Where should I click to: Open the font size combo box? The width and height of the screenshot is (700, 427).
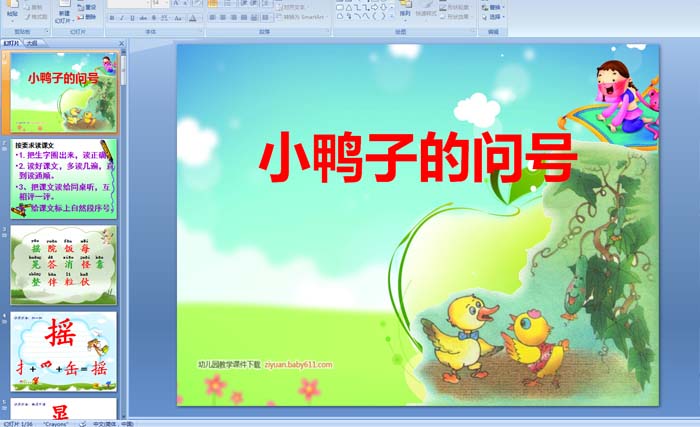tap(160, 4)
